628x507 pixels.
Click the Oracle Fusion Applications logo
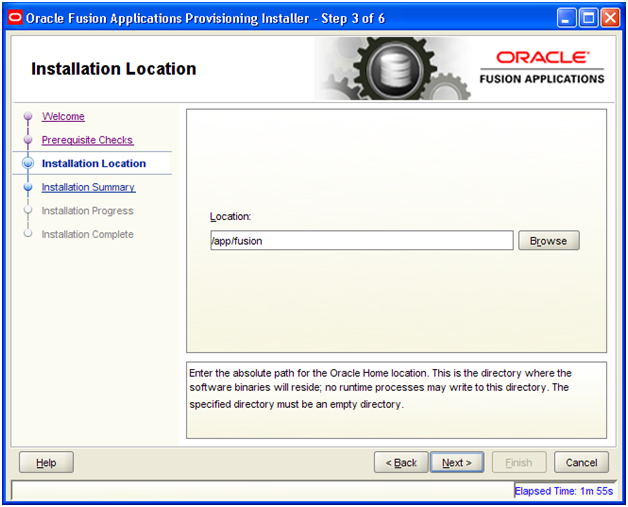click(x=542, y=68)
